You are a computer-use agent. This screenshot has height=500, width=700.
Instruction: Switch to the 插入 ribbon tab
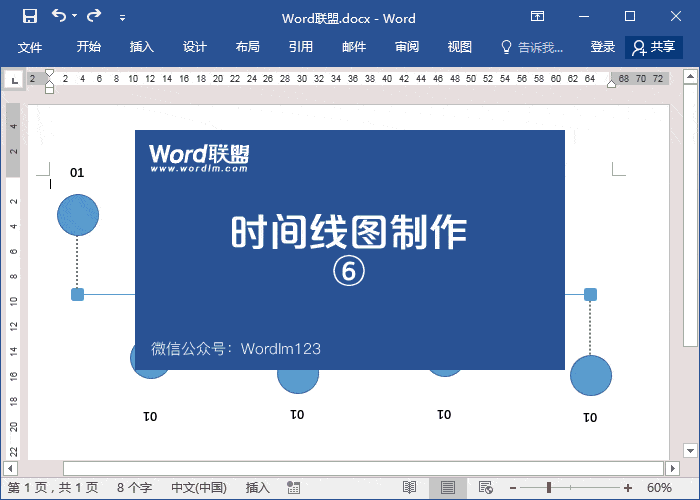click(x=142, y=47)
